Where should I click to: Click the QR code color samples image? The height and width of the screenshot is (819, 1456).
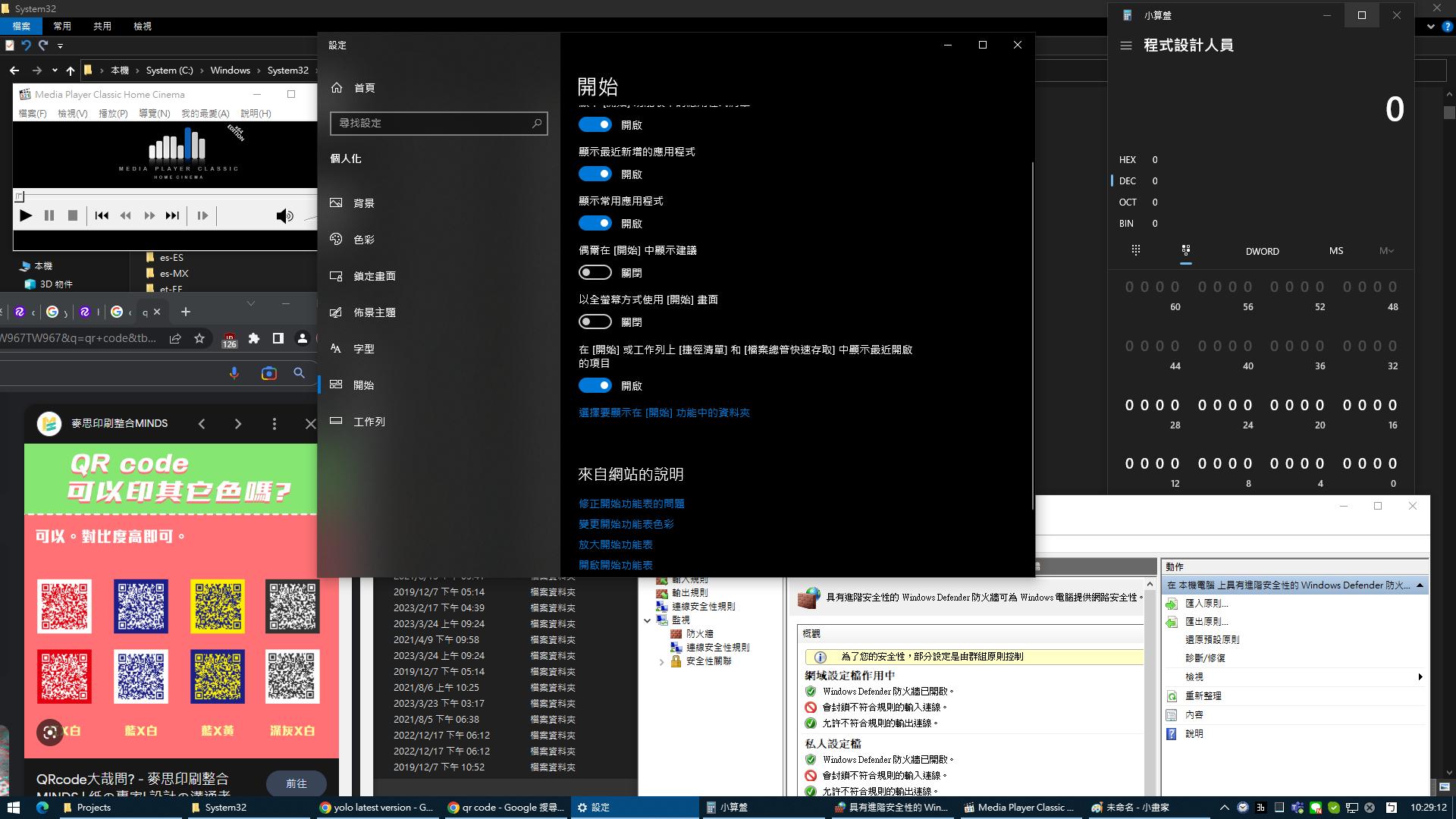point(181,601)
